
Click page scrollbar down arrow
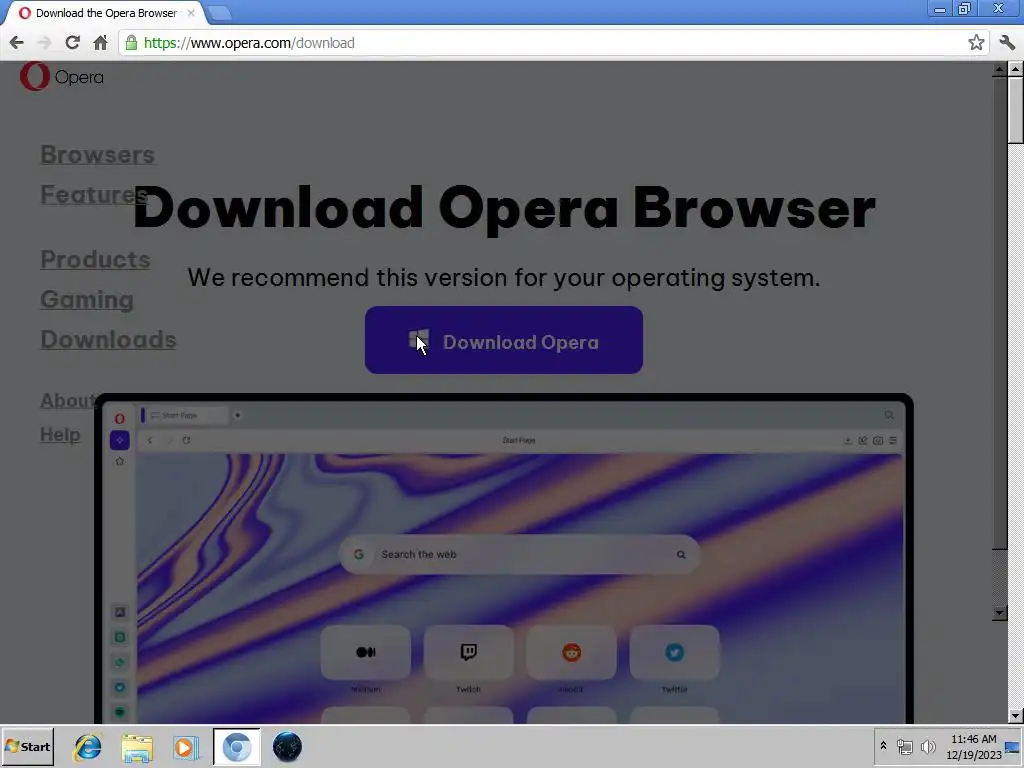pyautogui.click(x=999, y=613)
